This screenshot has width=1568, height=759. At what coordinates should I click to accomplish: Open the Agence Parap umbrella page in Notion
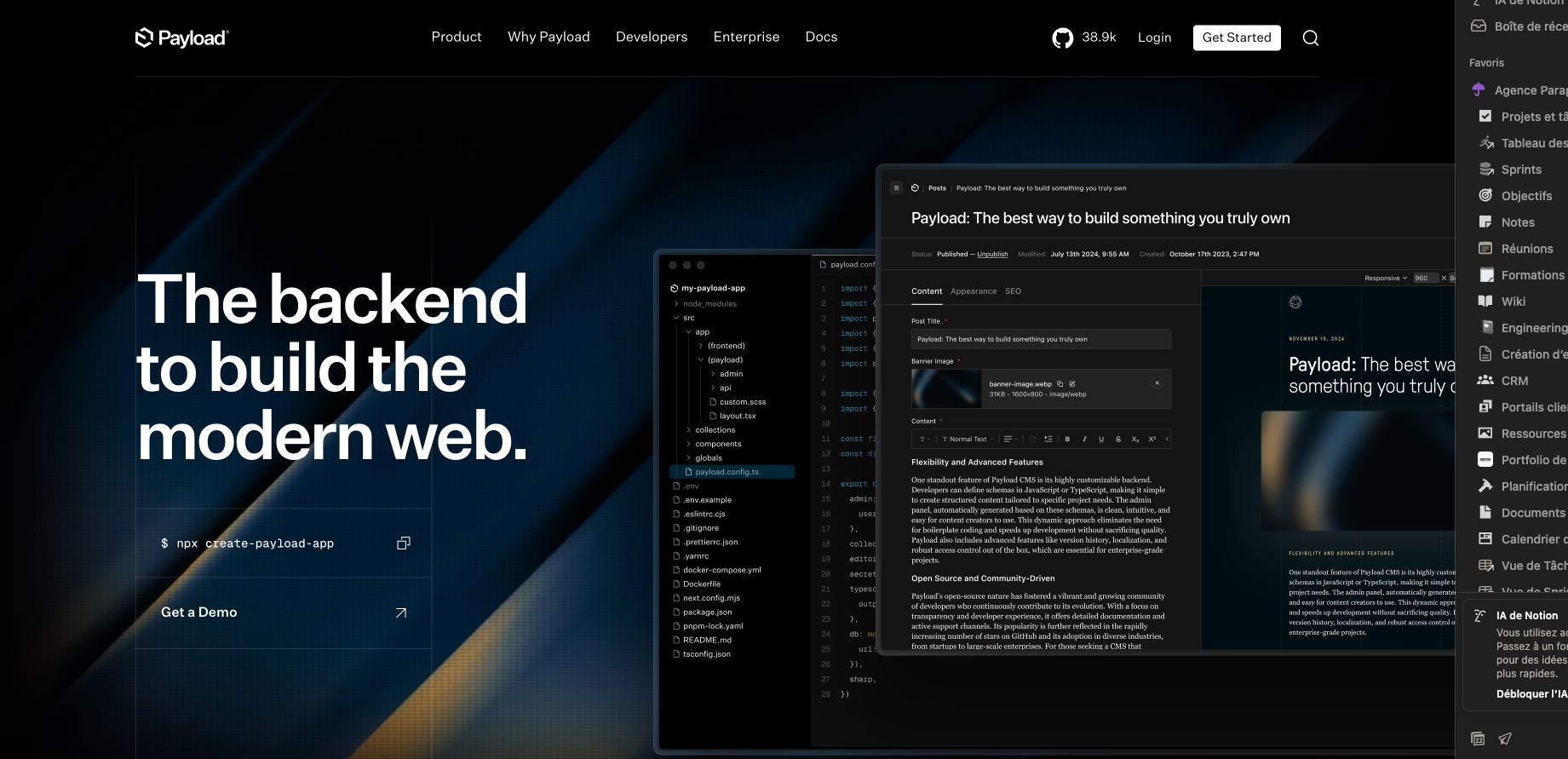tap(1519, 89)
